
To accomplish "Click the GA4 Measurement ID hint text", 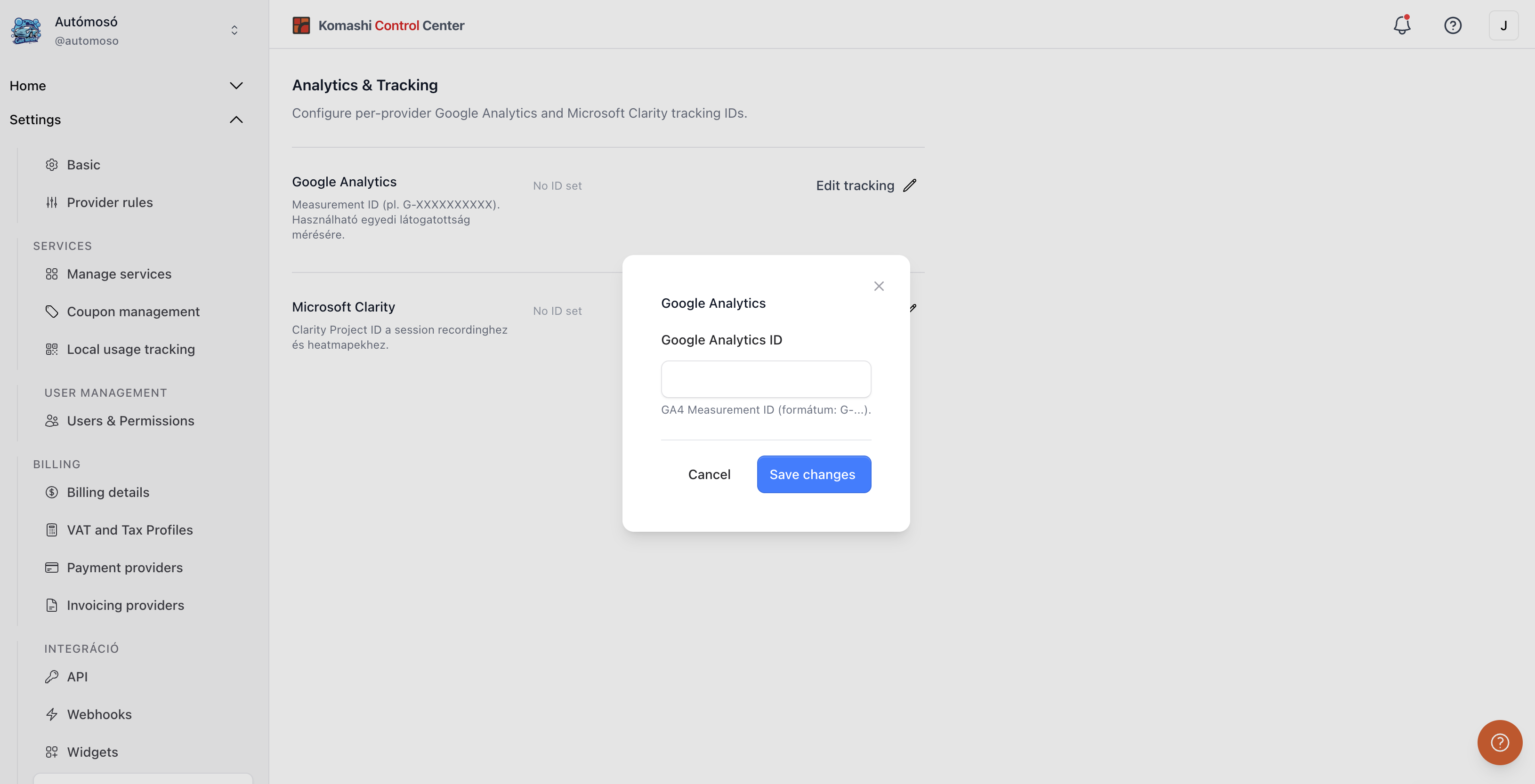I will tap(766, 410).
